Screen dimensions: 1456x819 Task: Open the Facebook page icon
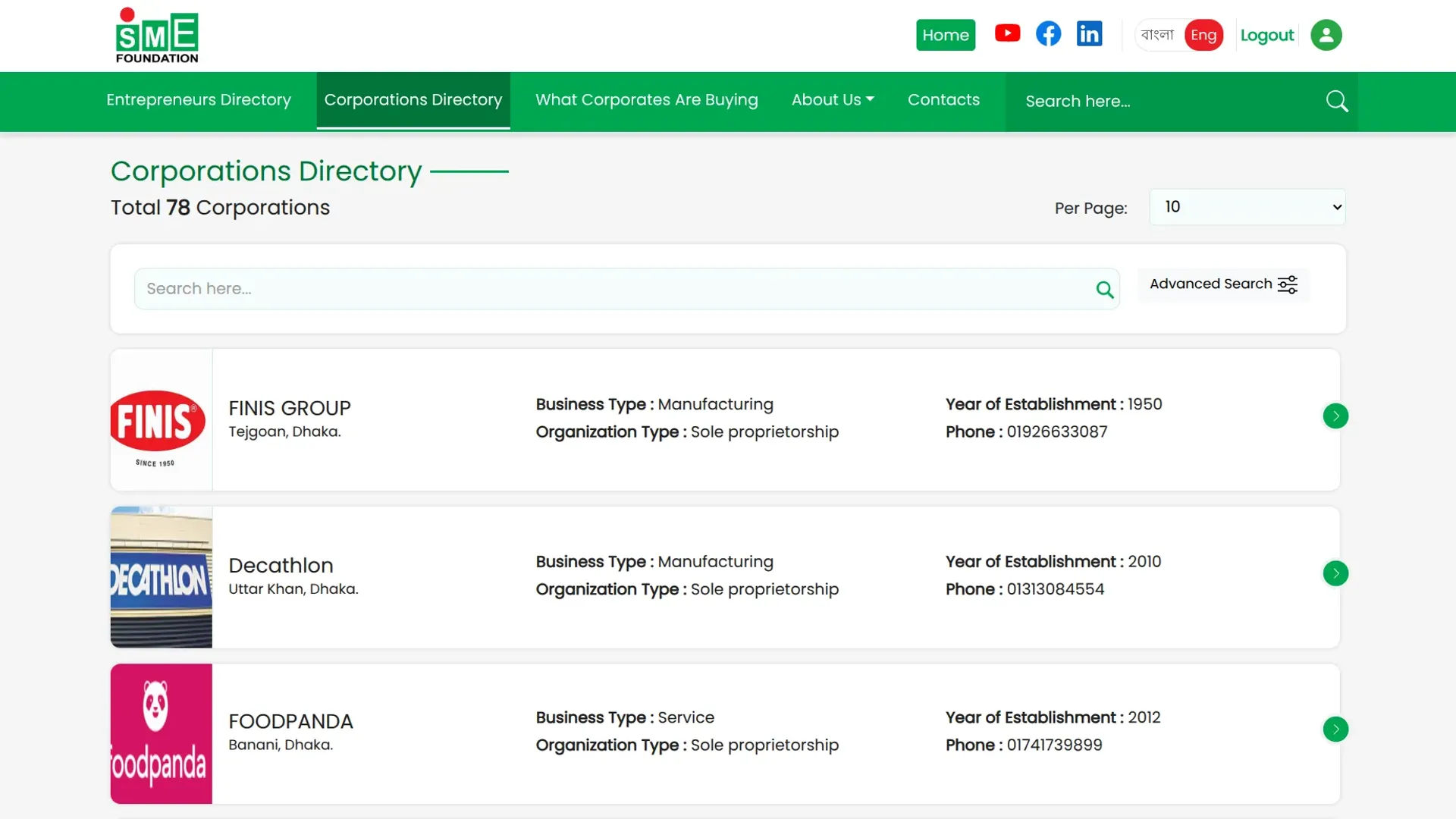(x=1048, y=34)
